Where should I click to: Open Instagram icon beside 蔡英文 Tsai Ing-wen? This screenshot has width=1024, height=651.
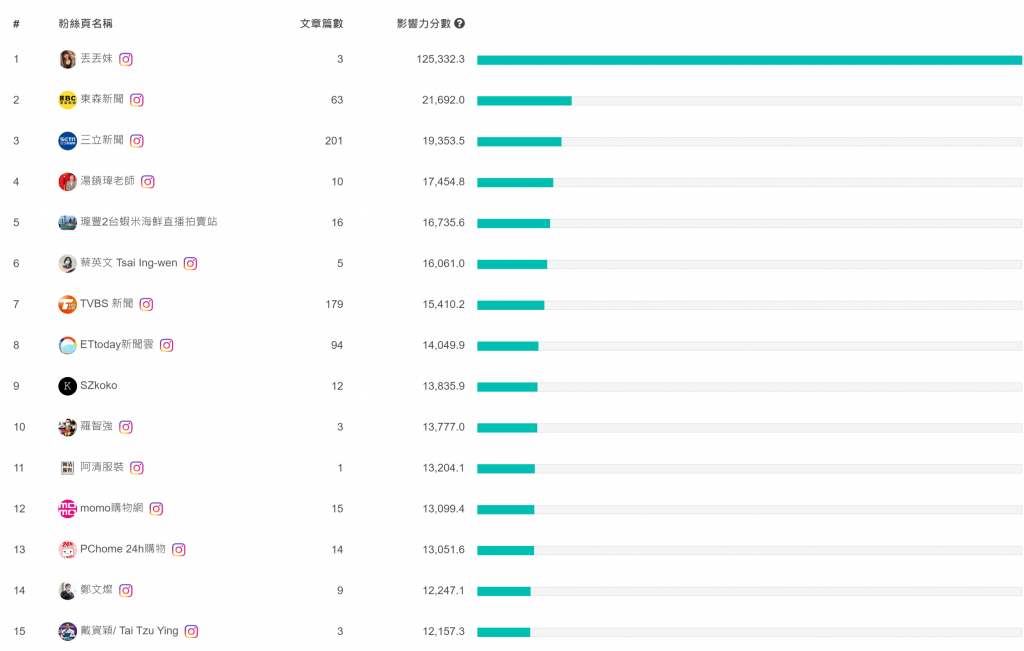point(190,264)
